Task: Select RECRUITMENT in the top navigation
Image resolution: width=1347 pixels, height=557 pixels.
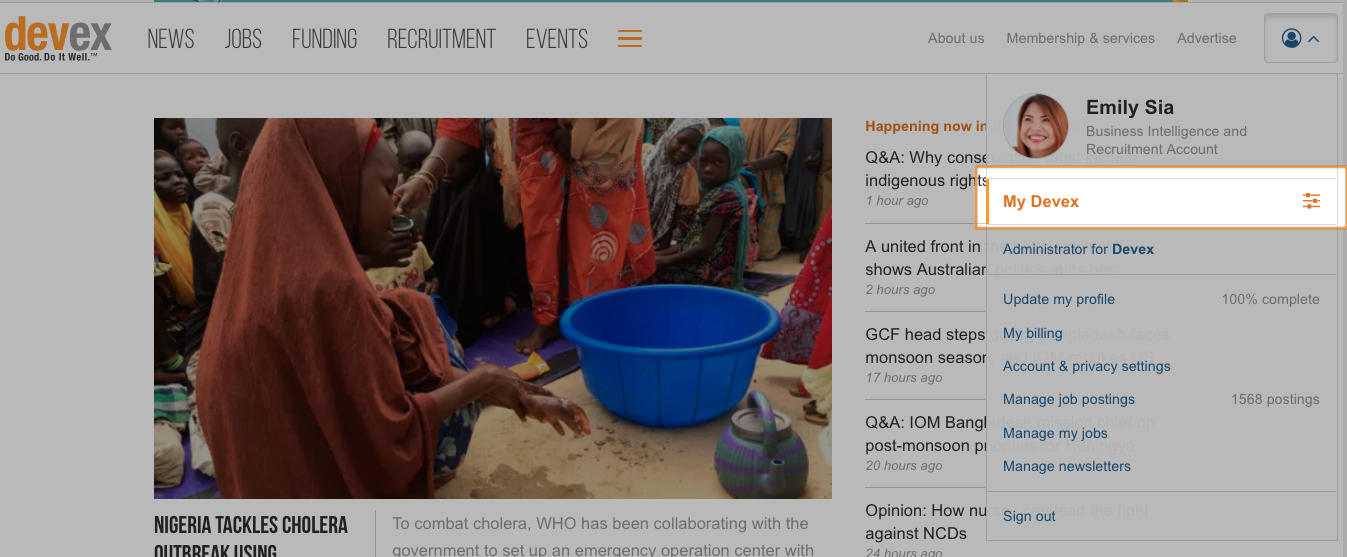Action: pos(441,39)
